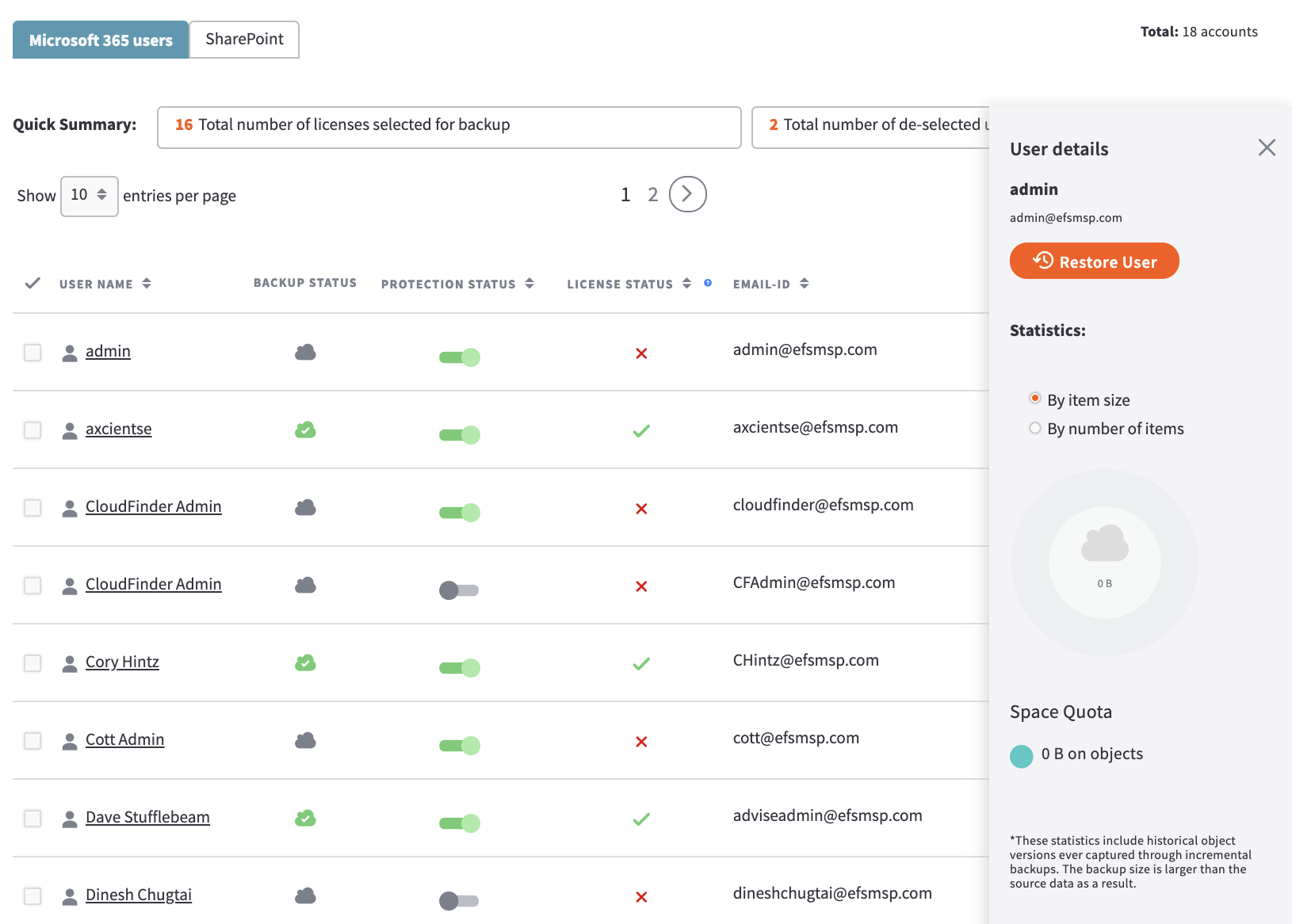The height and width of the screenshot is (924, 1292).
Task: Click the restore history icon in Restore User button
Action: click(1042, 261)
